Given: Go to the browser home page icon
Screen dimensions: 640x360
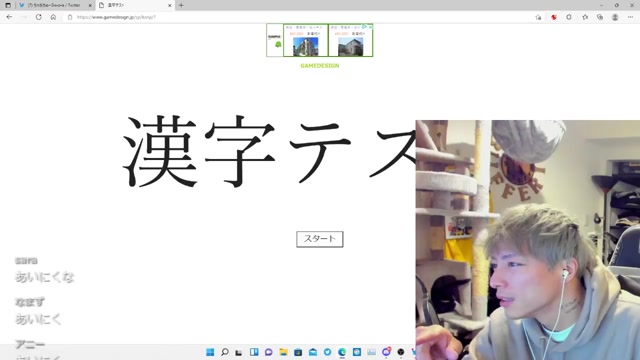Looking at the screenshot, I should click(x=53, y=17).
